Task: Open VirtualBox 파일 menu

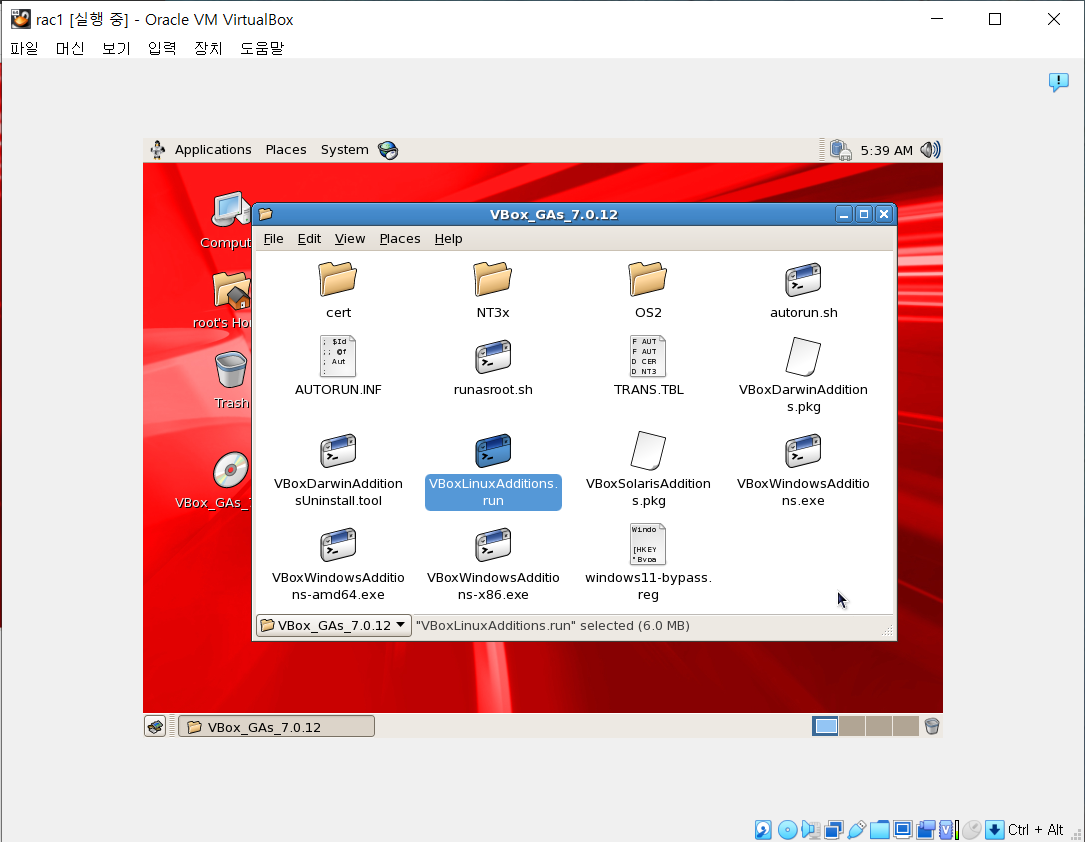Action: (24, 48)
